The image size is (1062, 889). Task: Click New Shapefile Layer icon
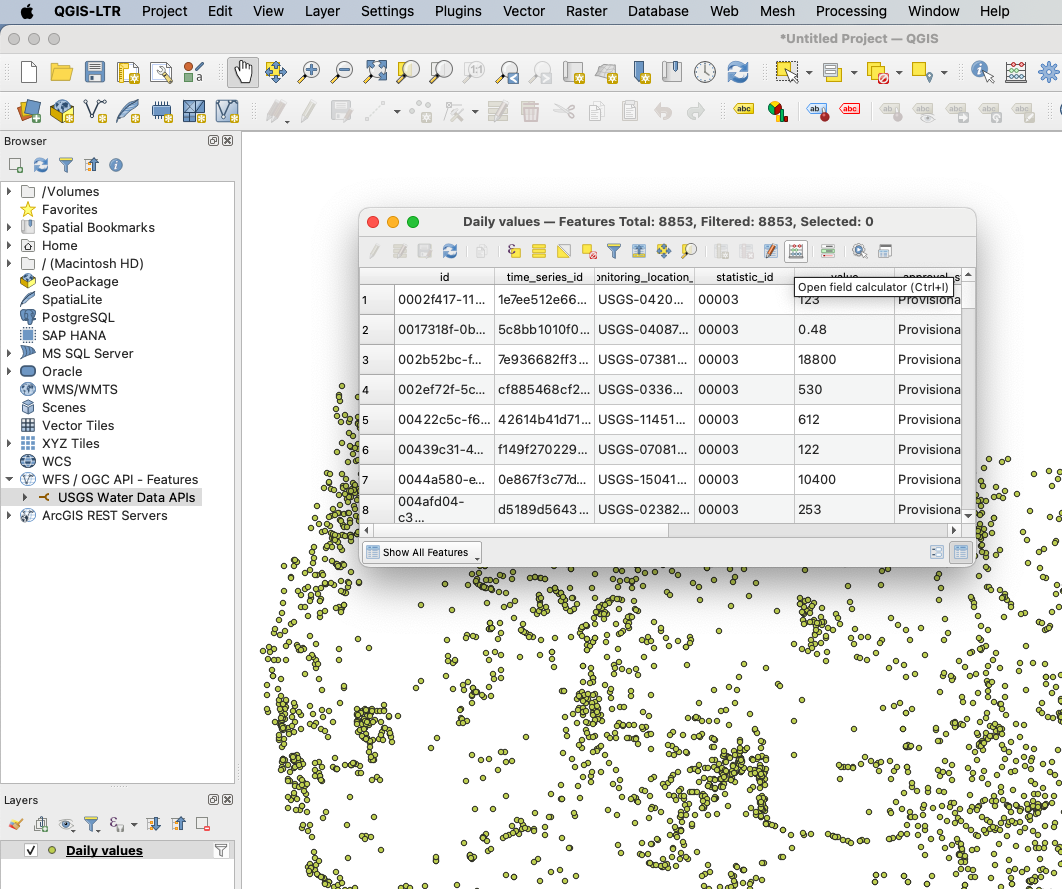(x=95, y=110)
